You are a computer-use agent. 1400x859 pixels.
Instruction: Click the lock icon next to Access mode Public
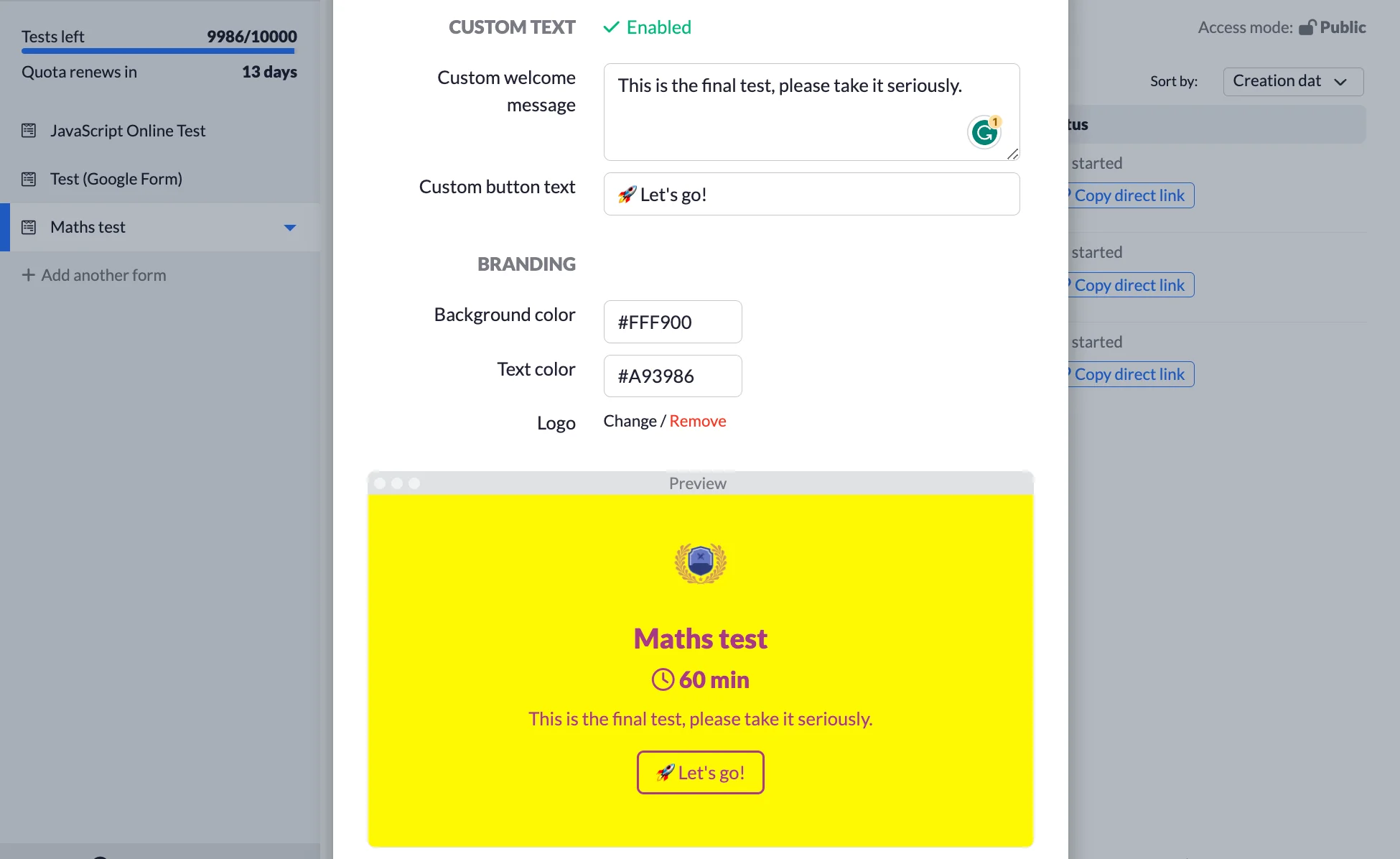(1308, 26)
